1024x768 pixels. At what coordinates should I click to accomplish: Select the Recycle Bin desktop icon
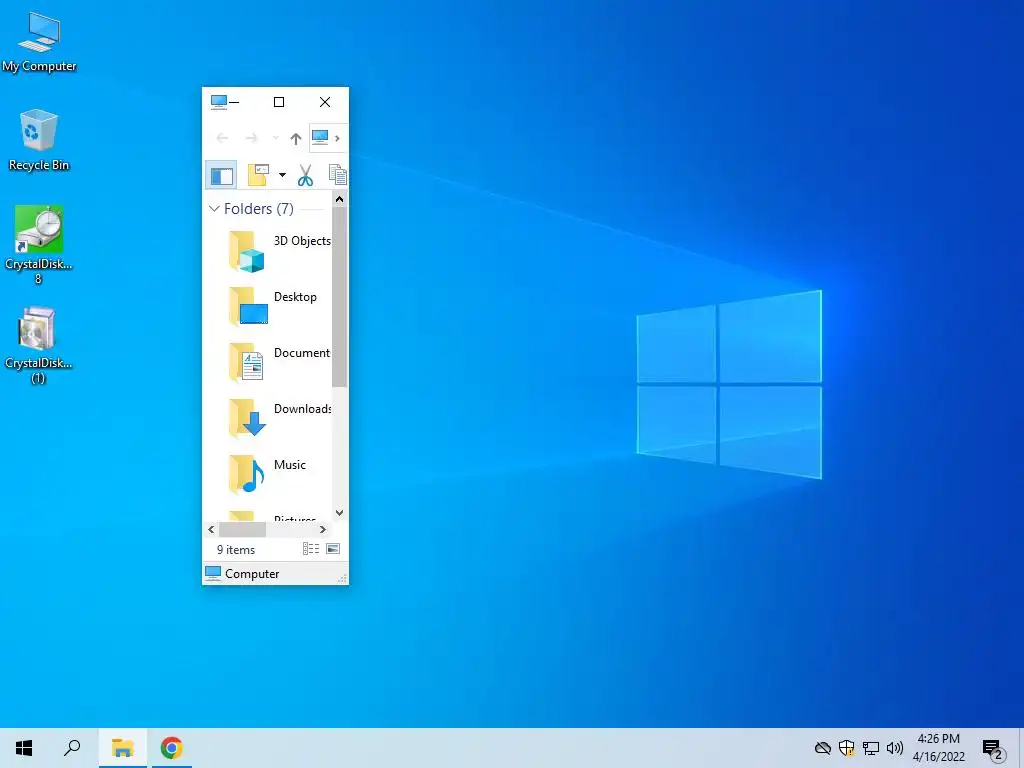(x=39, y=140)
